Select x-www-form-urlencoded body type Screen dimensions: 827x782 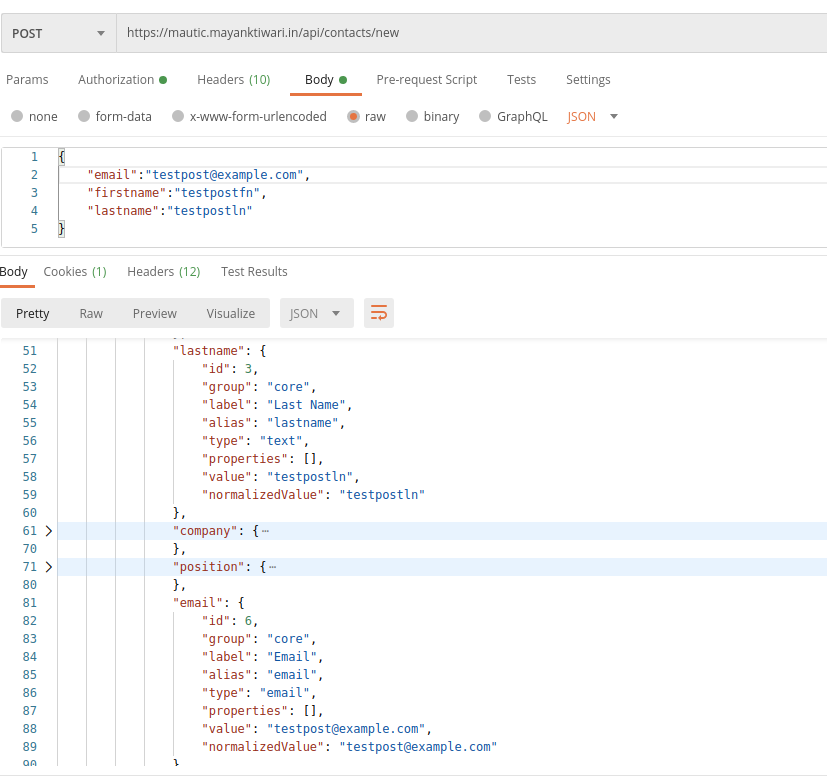[249, 117]
